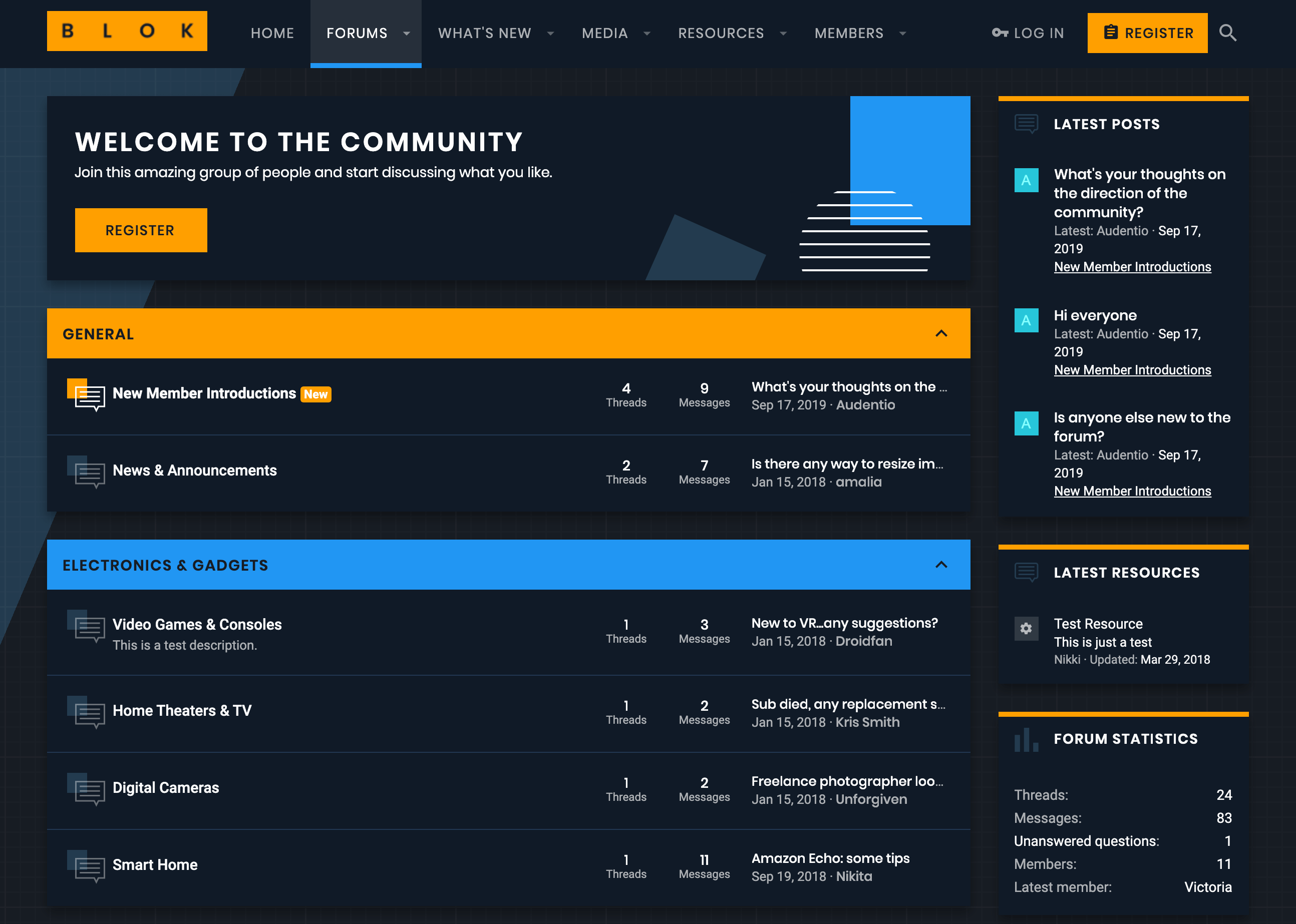Click the search magnifier icon
This screenshot has height=924, width=1296.
tap(1228, 33)
